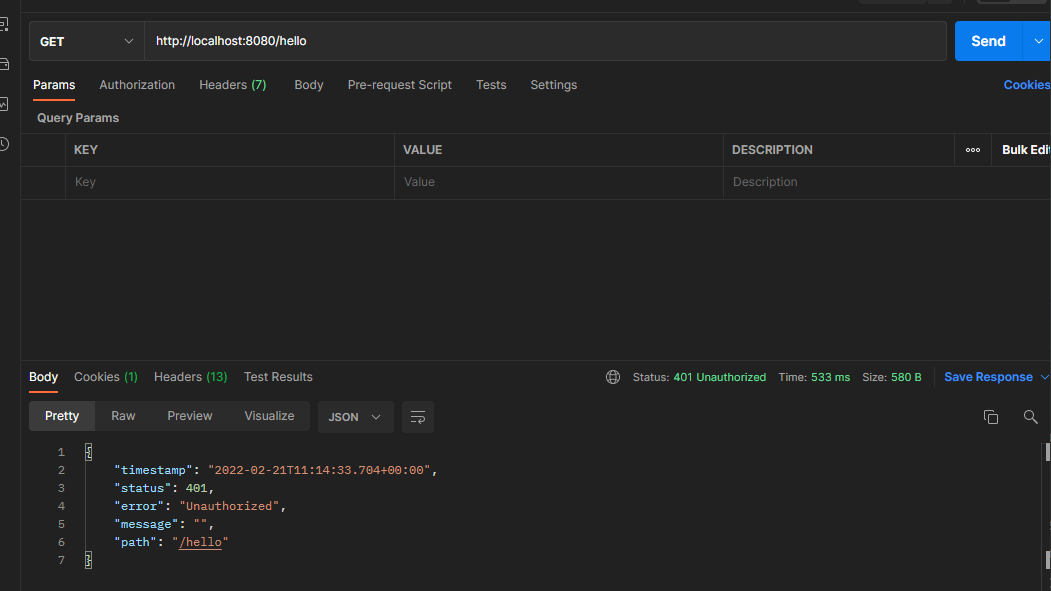Image resolution: width=1051 pixels, height=591 pixels.
Task: Select the Pretty view mode
Action: click(x=62, y=416)
